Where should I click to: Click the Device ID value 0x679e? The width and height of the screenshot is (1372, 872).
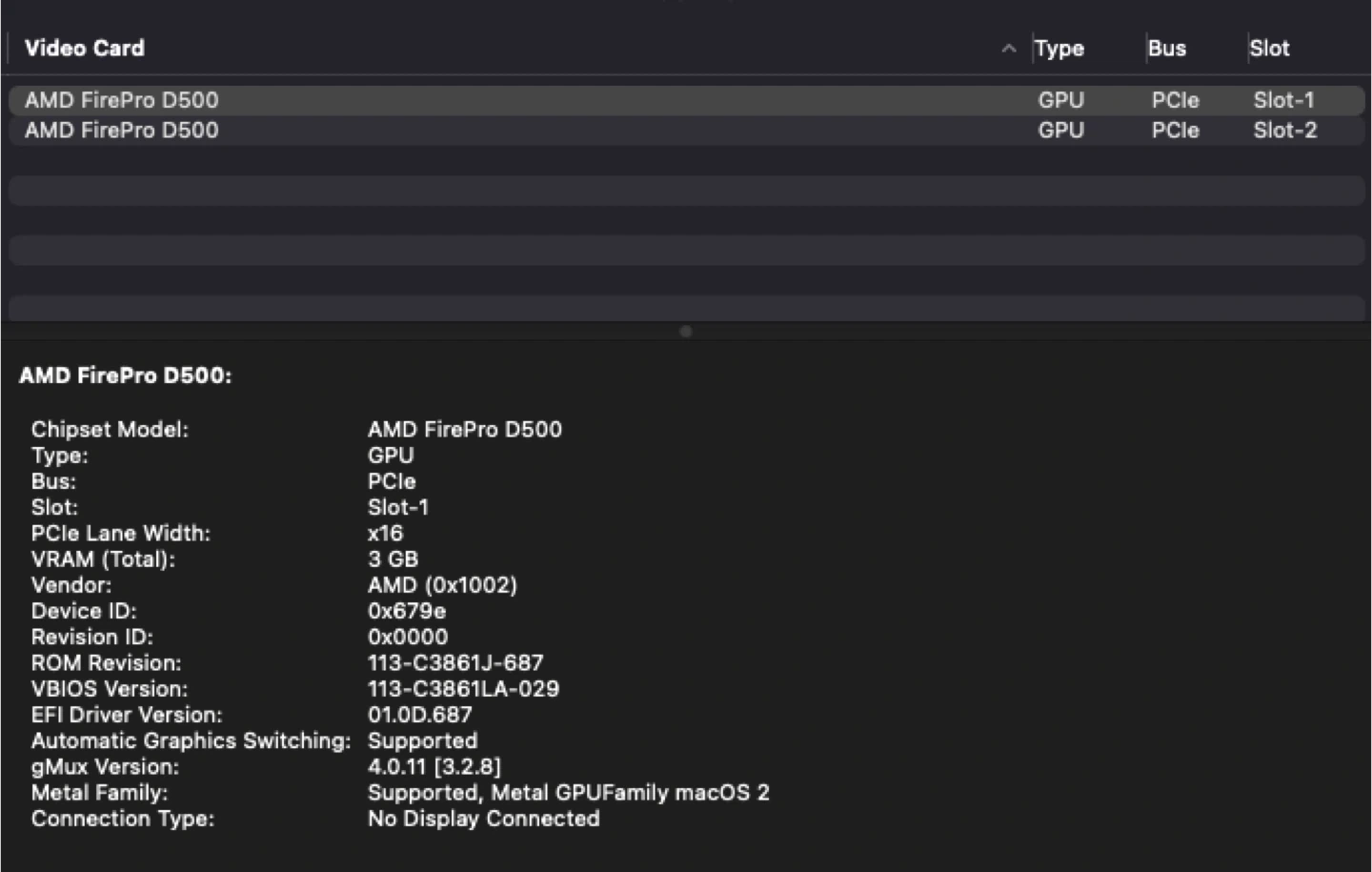[407, 611]
